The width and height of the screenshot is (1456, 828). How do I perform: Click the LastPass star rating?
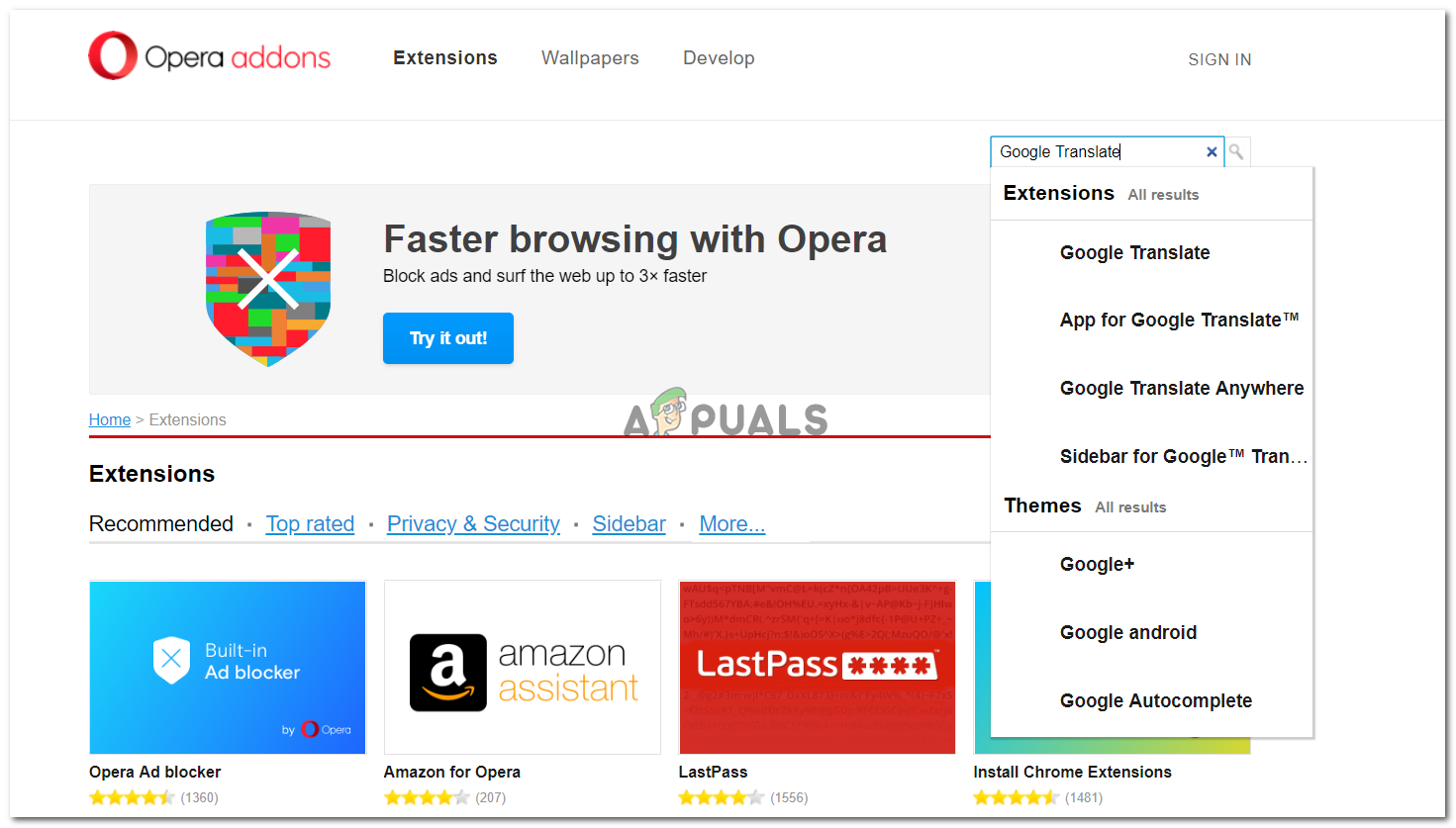tap(722, 797)
